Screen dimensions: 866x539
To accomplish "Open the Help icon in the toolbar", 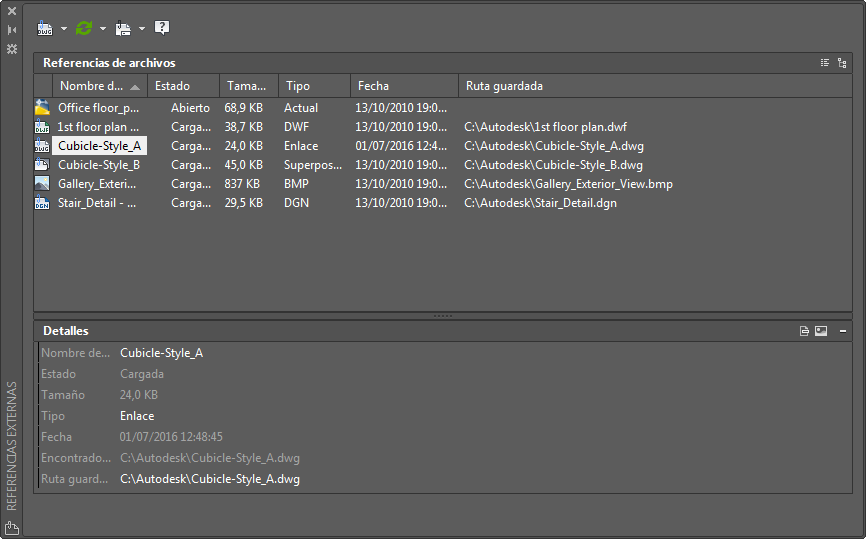I will click(162, 28).
